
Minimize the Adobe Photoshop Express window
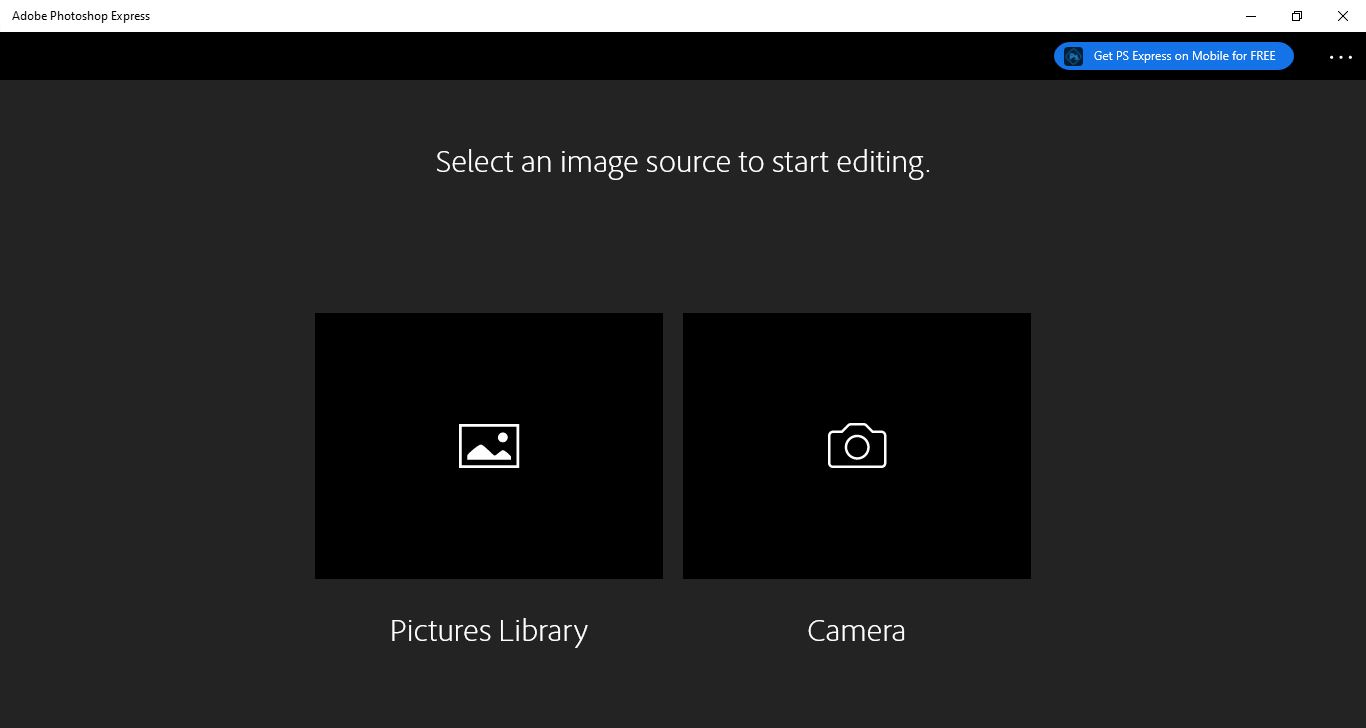(1251, 16)
